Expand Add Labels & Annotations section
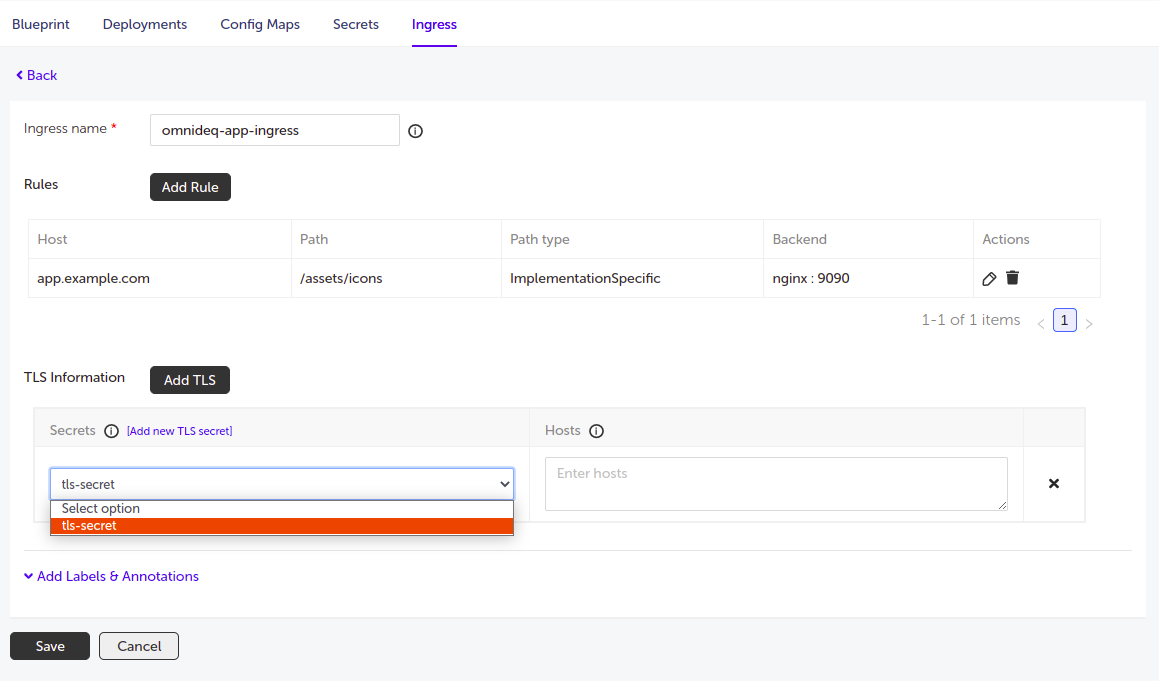Screen dimensions: 1159x681 coord(112,576)
